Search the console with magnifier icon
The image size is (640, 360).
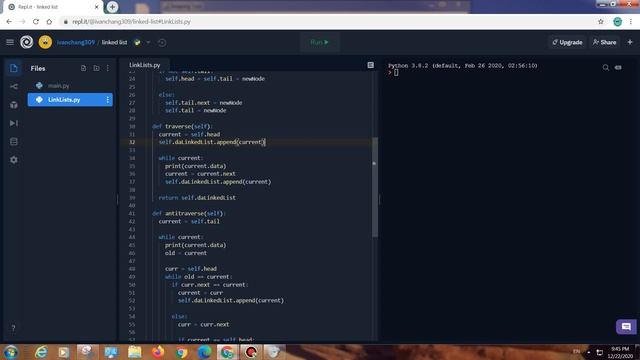[x=606, y=67]
